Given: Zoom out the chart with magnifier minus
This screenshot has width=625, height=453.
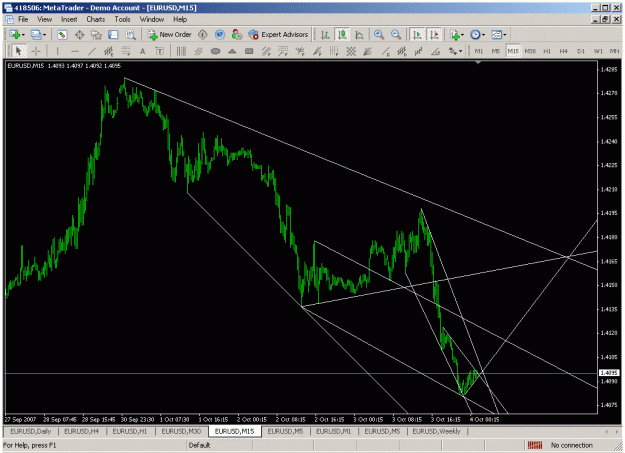Looking at the screenshot, I should coord(396,35).
